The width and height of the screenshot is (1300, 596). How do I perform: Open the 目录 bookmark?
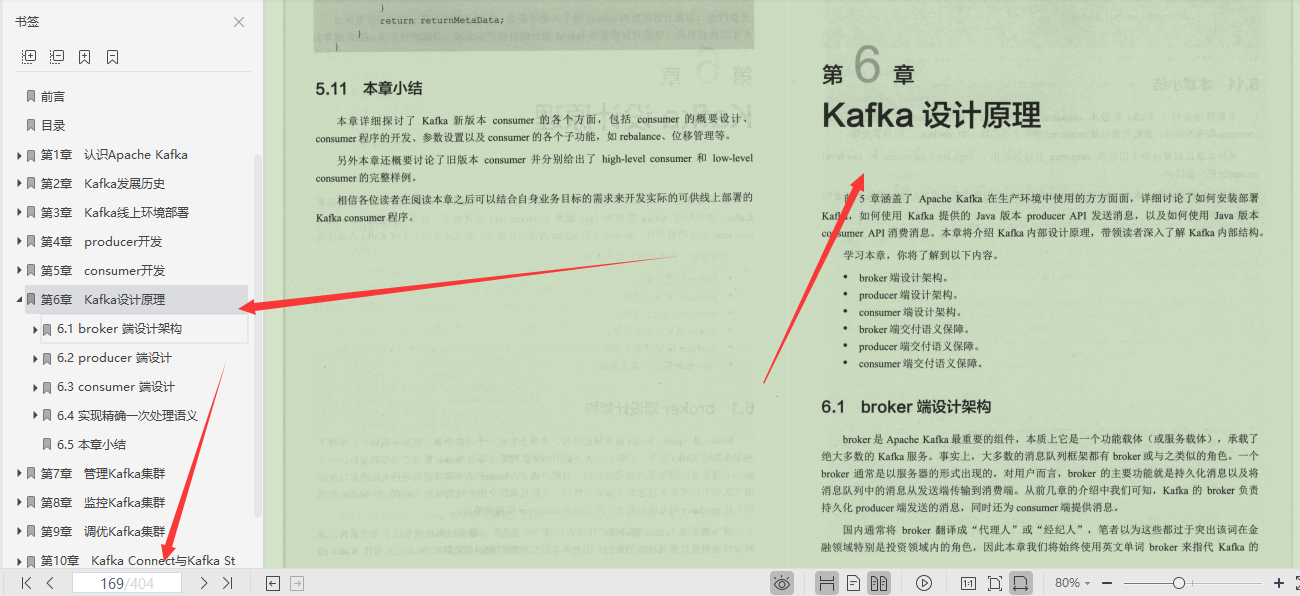(53, 126)
